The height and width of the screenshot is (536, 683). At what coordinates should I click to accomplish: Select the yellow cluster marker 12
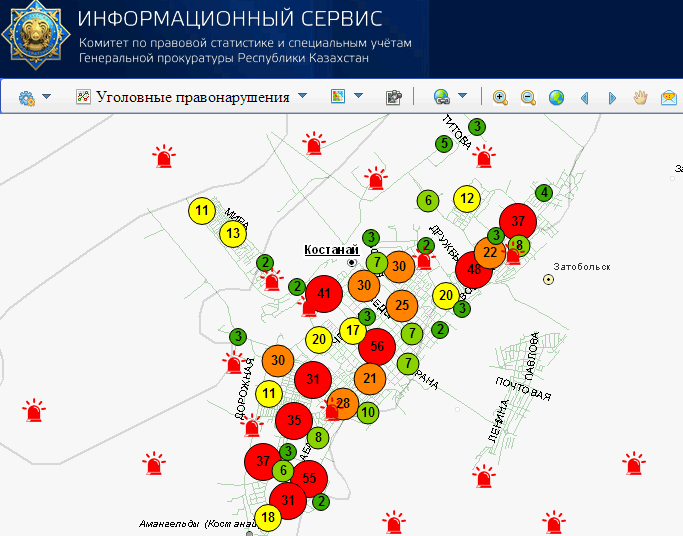[x=467, y=199]
